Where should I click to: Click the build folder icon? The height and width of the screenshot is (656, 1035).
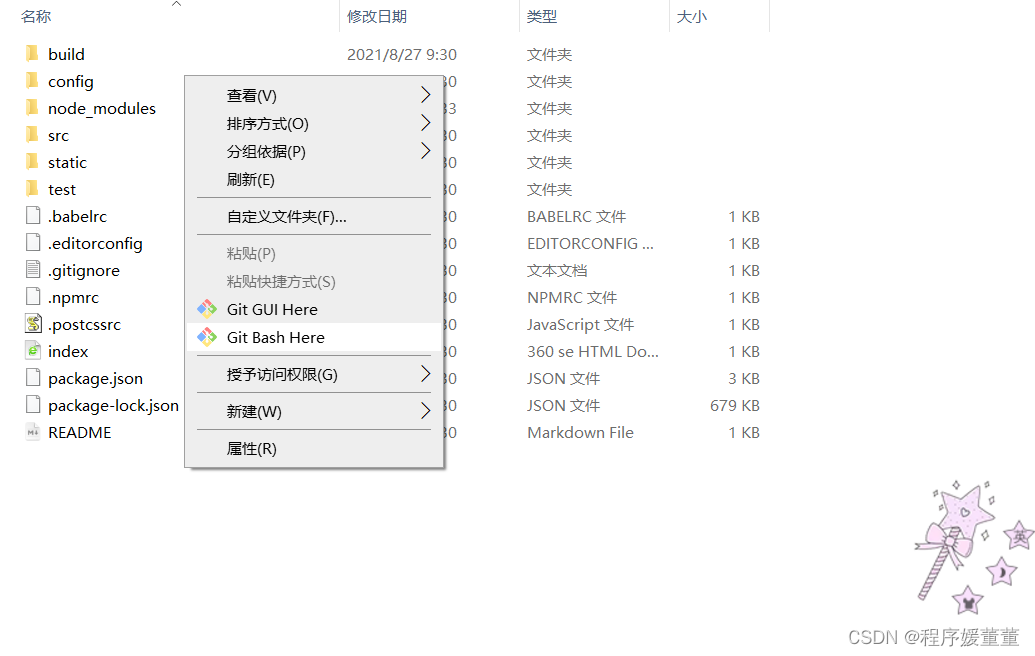click(x=32, y=53)
